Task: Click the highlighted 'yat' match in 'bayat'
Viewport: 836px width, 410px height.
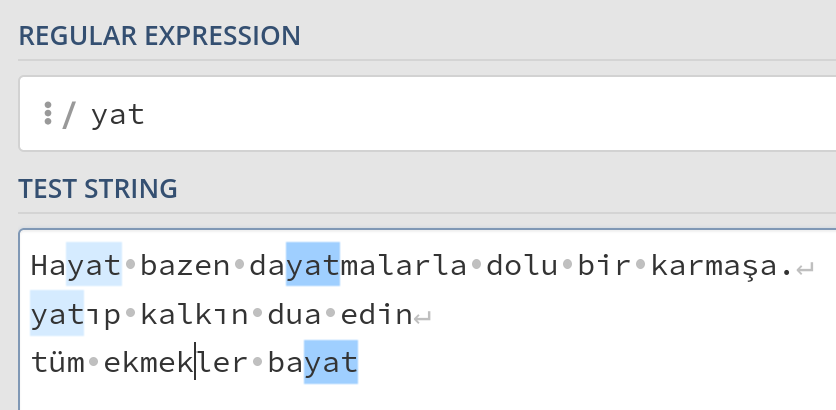Action: coord(331,362)
